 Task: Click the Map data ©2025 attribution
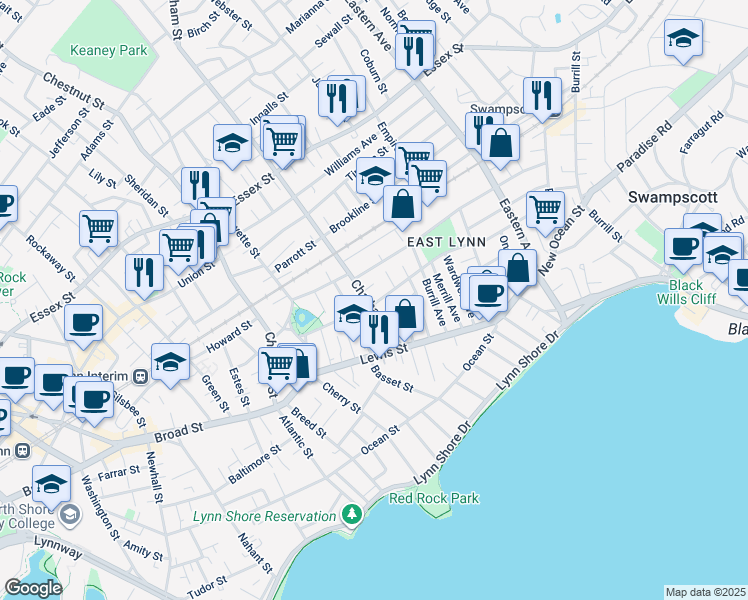pyautogui.click(x=705, y=592)
